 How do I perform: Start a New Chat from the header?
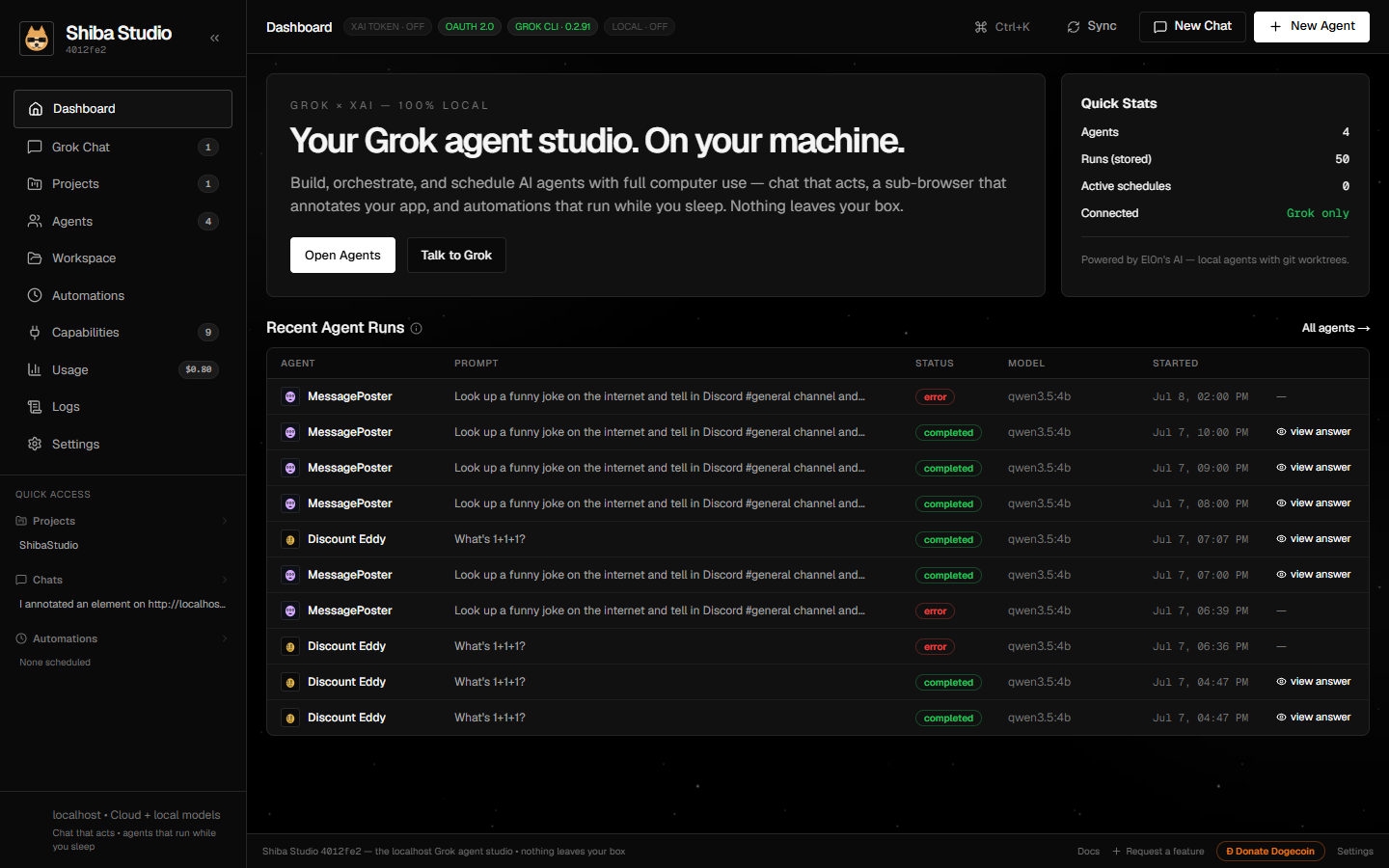click(x=1192, y=27)
